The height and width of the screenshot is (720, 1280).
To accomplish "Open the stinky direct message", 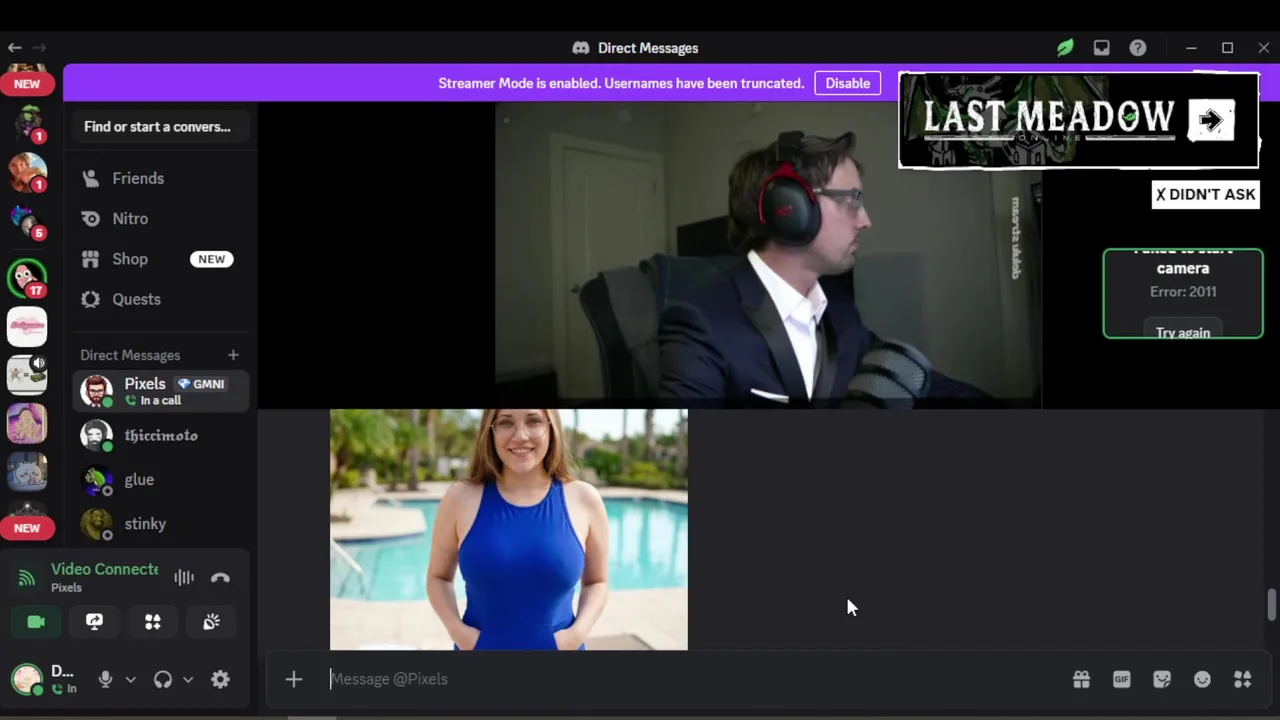I will [x=160, y=524].
